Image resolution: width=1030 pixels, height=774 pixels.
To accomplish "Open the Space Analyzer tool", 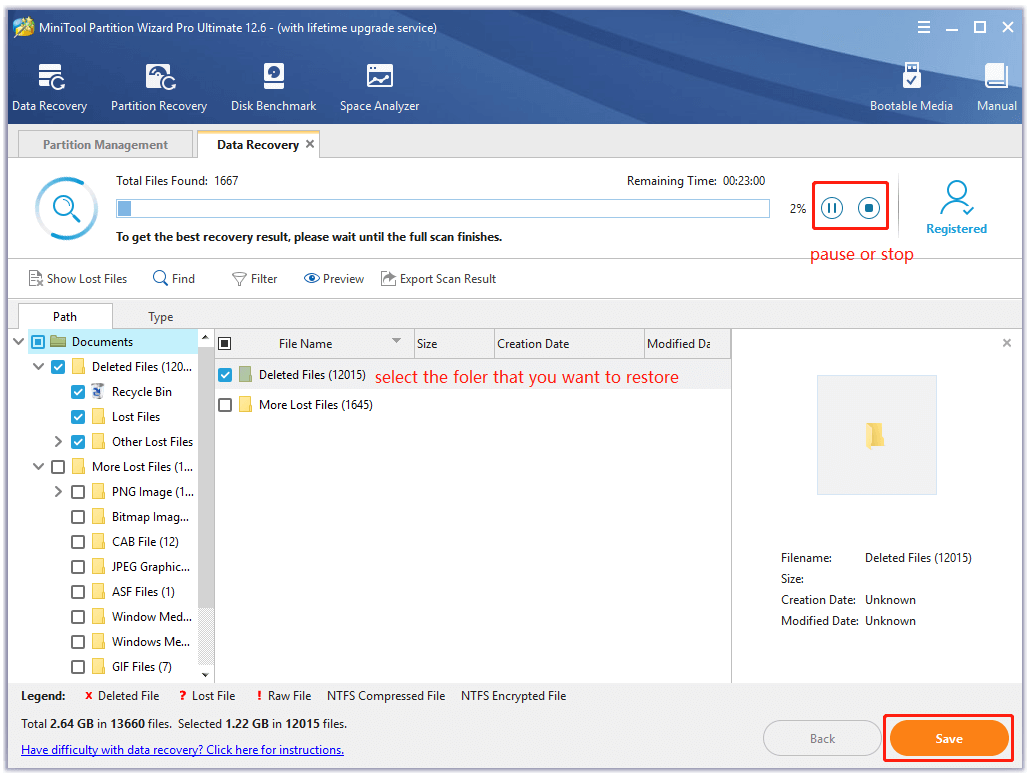I will click(x=379, y=78).
